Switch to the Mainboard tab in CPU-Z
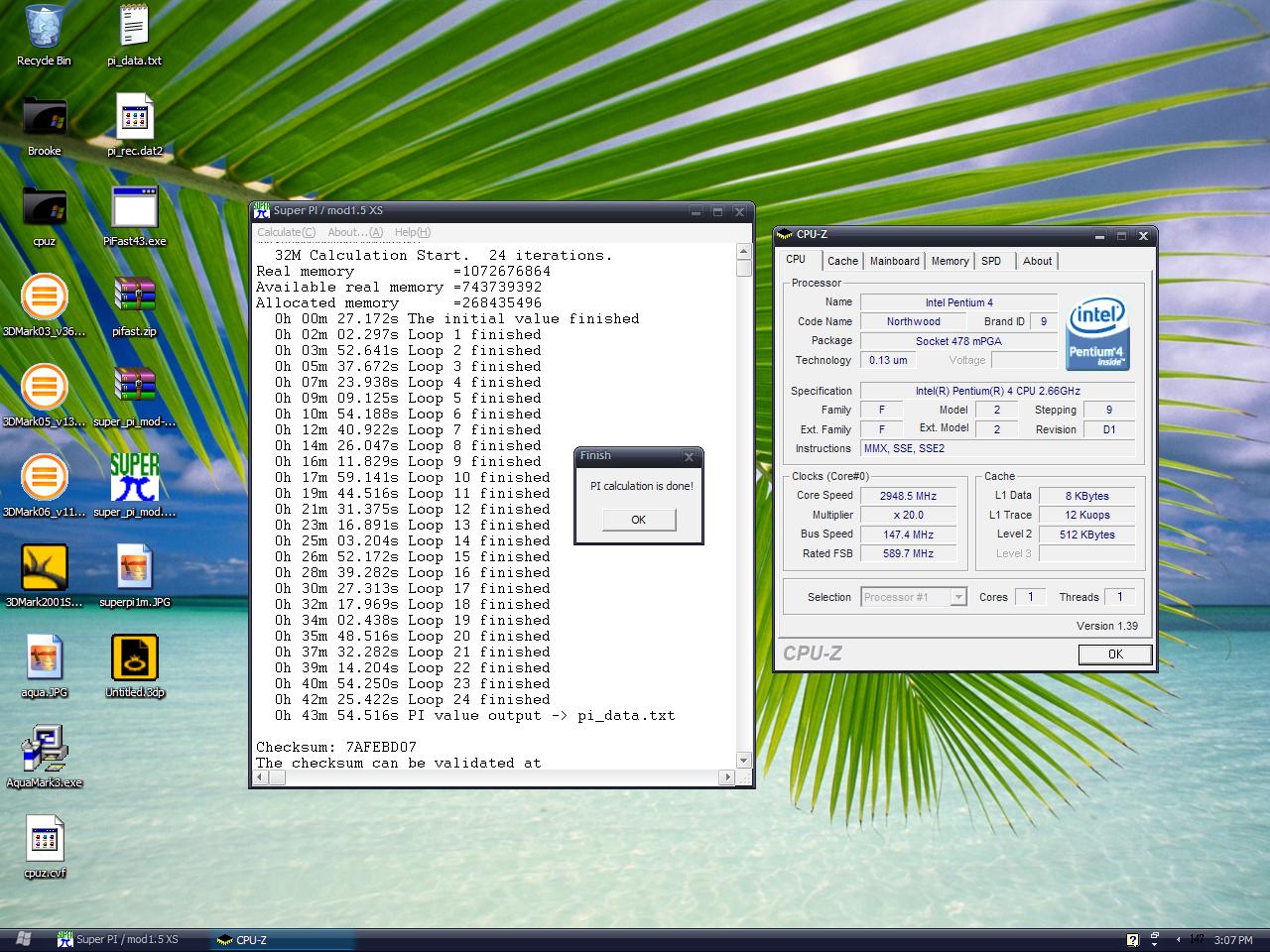This screenshot has height=952, width=1270. tap(894, 261)
